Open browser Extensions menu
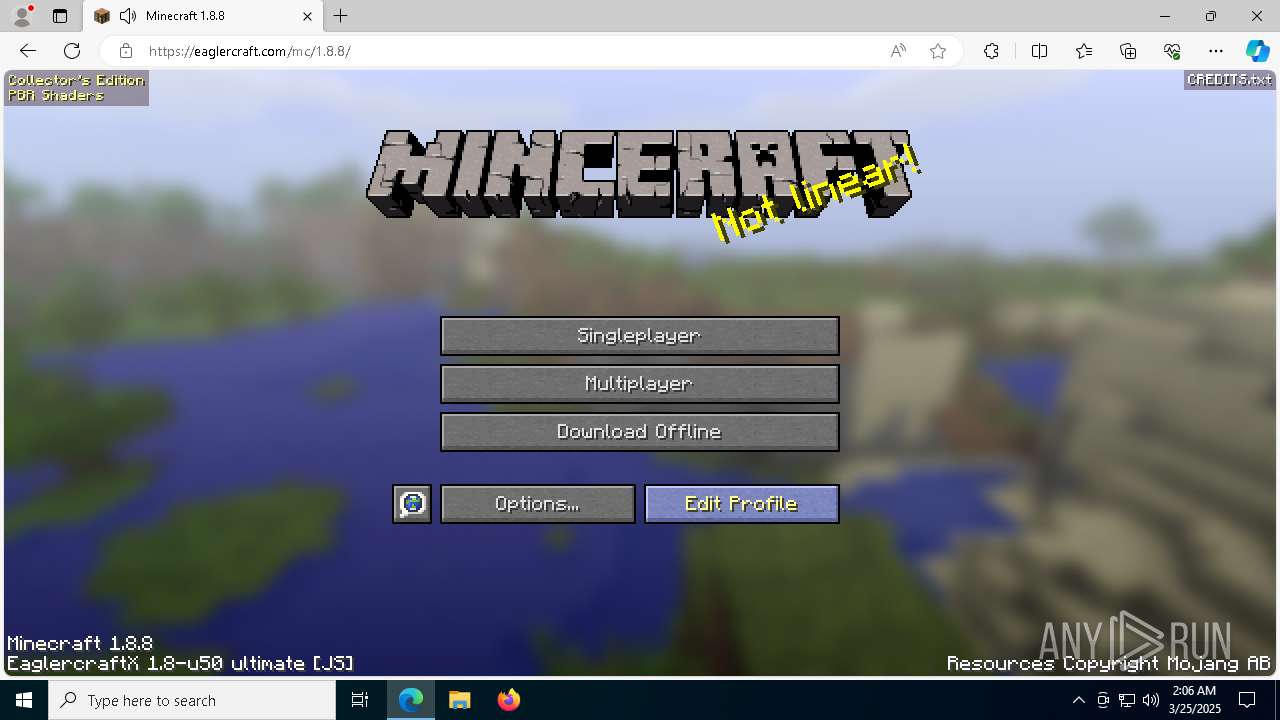The height and width of the screenshot is (720, 1280). [991, 51]
